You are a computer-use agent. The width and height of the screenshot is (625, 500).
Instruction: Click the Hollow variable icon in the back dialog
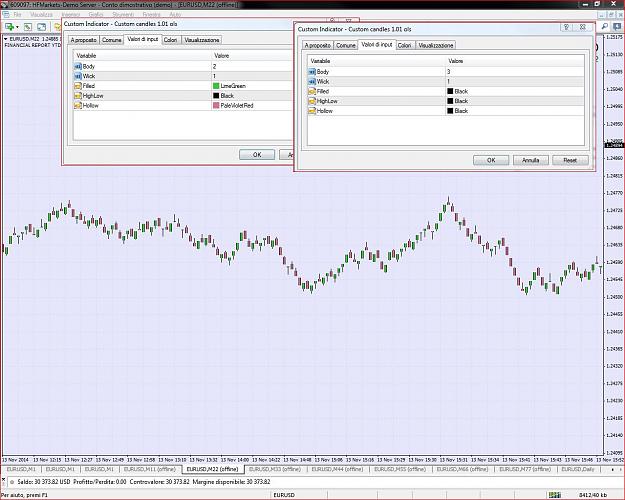click(x=78, y=106)
